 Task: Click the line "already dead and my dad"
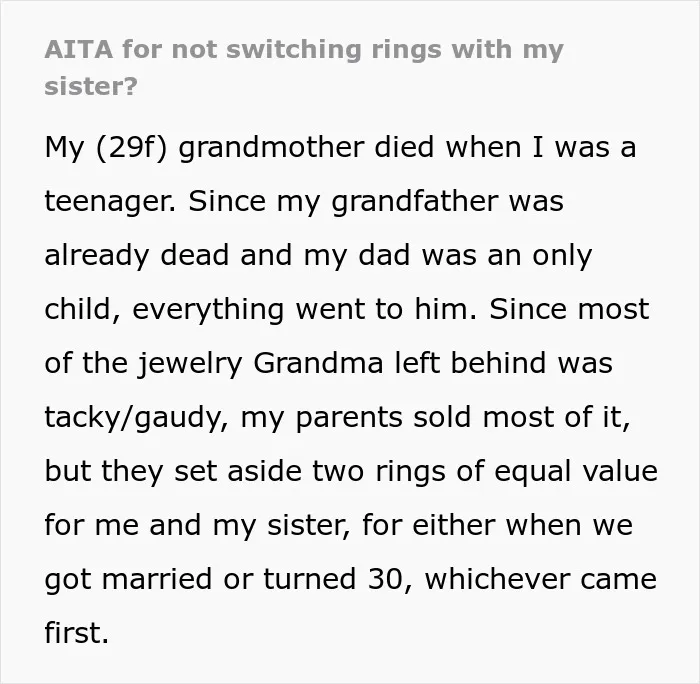click(227, 255)
